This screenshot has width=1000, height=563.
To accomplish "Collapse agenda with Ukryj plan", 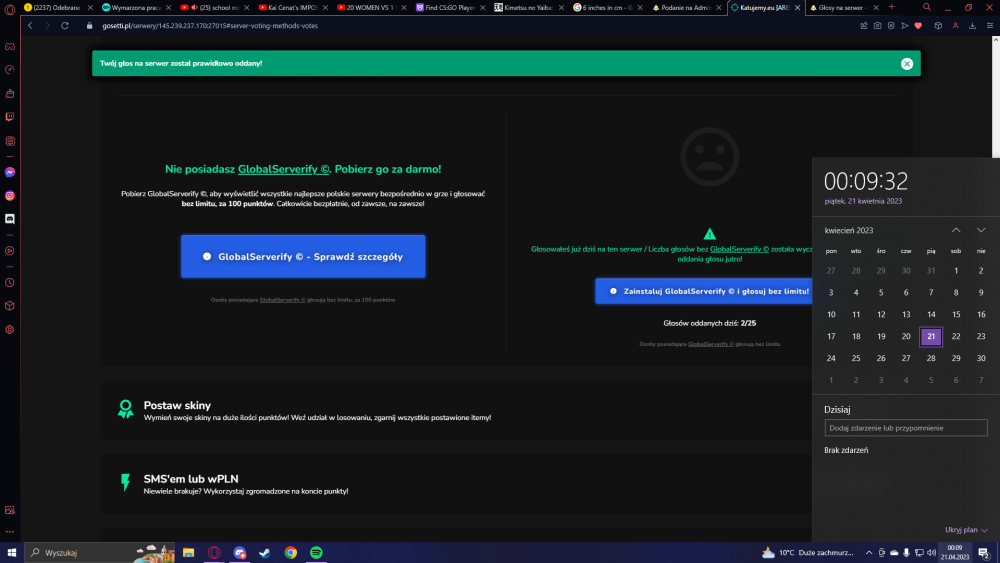I will [x=966, y=530].
